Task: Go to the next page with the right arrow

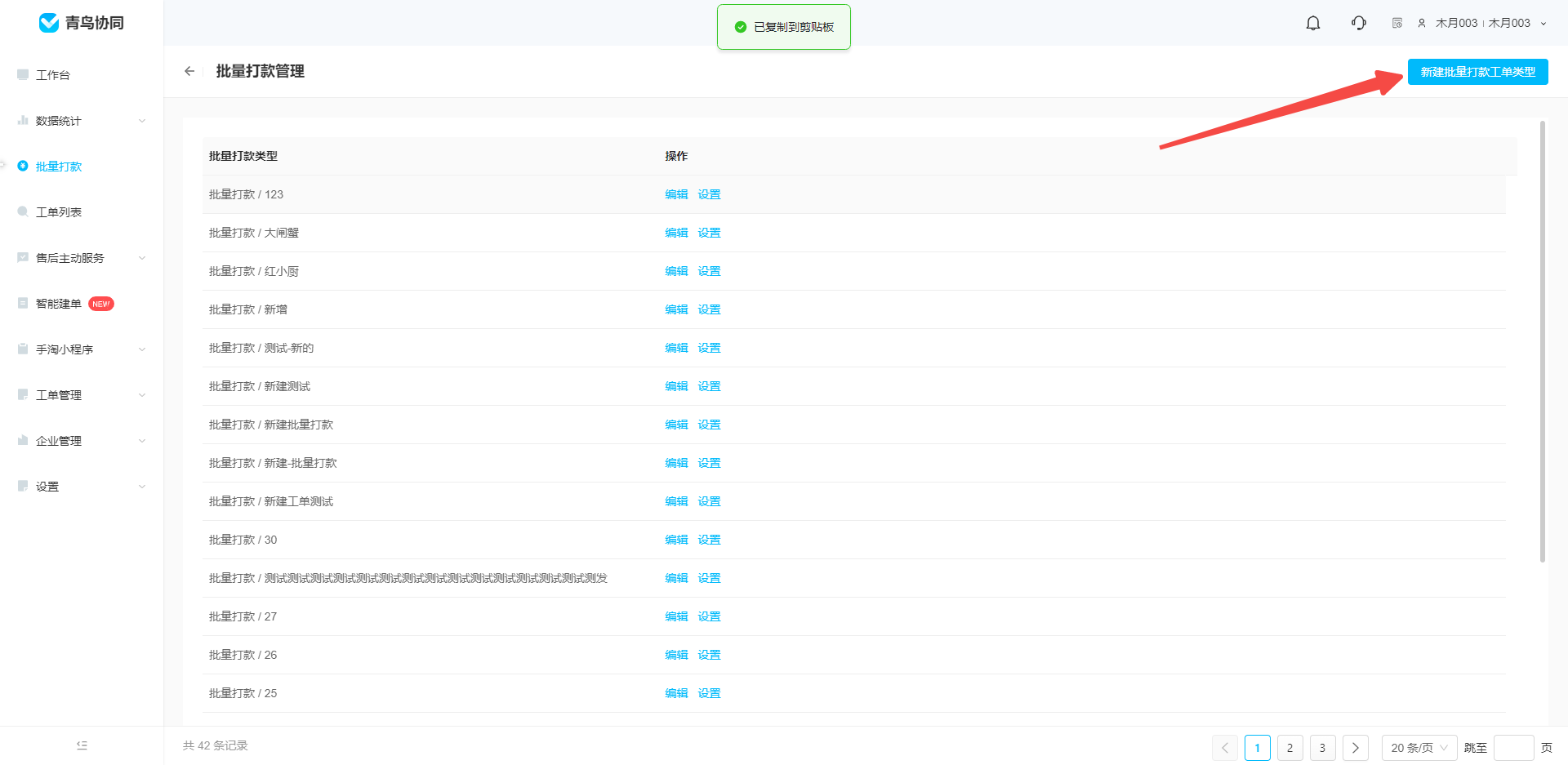Action: (x=1356, y=748)
